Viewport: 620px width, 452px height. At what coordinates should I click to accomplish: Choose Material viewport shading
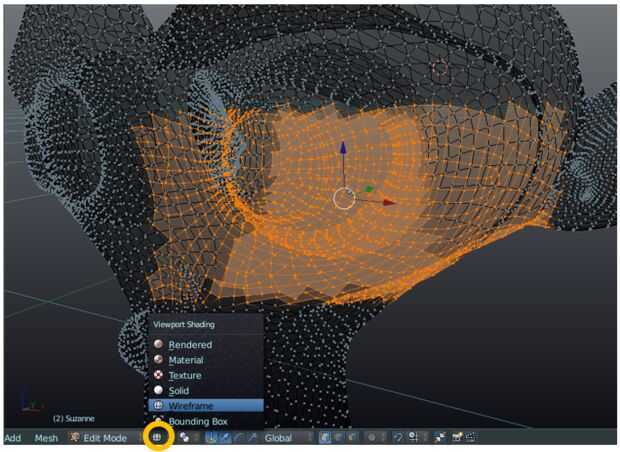point(206,360)
